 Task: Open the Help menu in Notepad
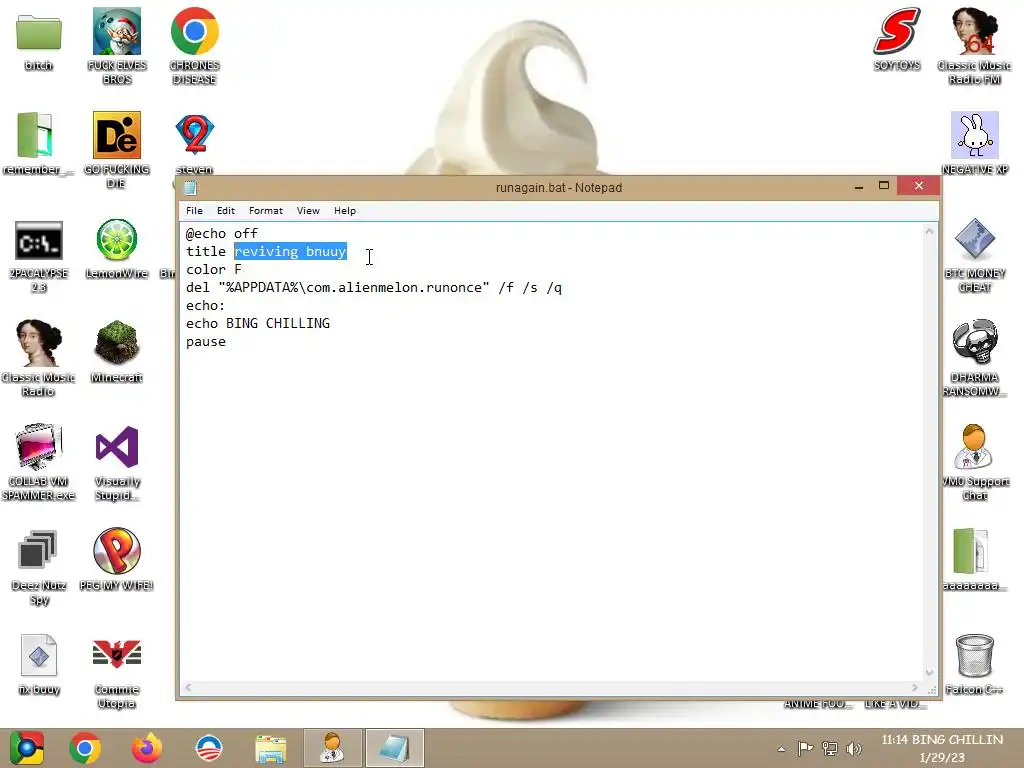[x=345, y=210]
